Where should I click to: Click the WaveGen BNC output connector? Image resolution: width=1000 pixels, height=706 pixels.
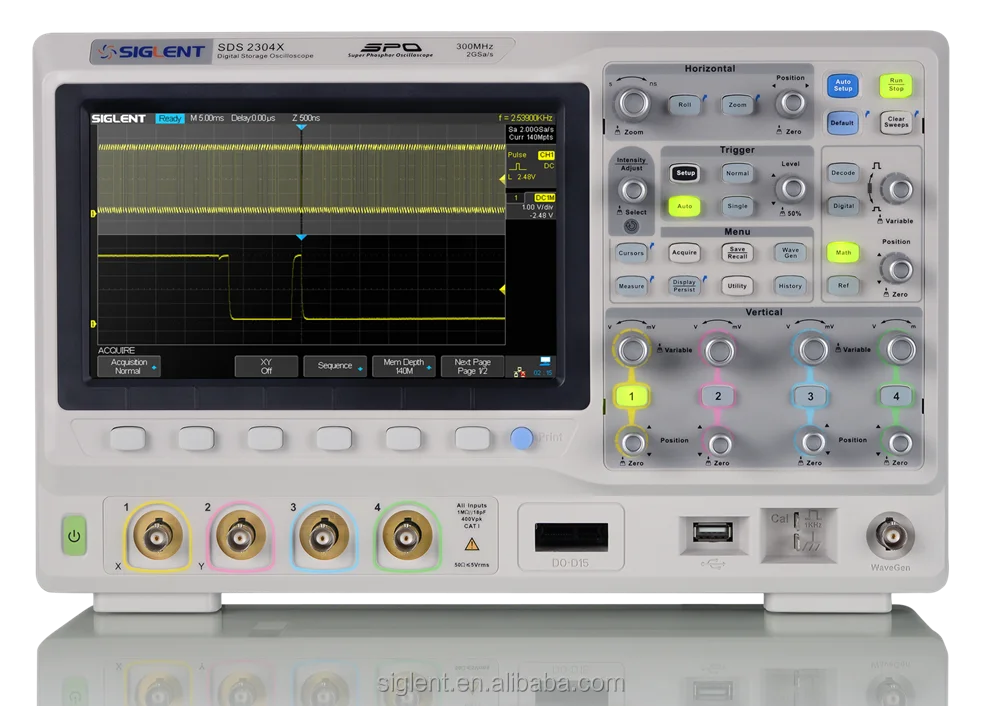(x=890, y=535)
